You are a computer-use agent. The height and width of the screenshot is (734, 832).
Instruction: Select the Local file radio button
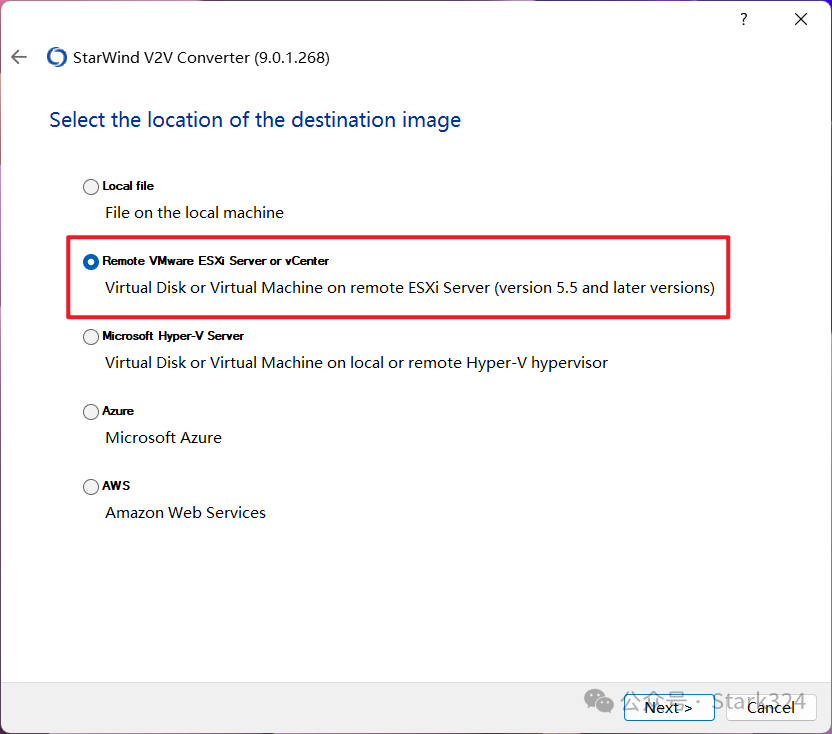click(x=91, y=187)
